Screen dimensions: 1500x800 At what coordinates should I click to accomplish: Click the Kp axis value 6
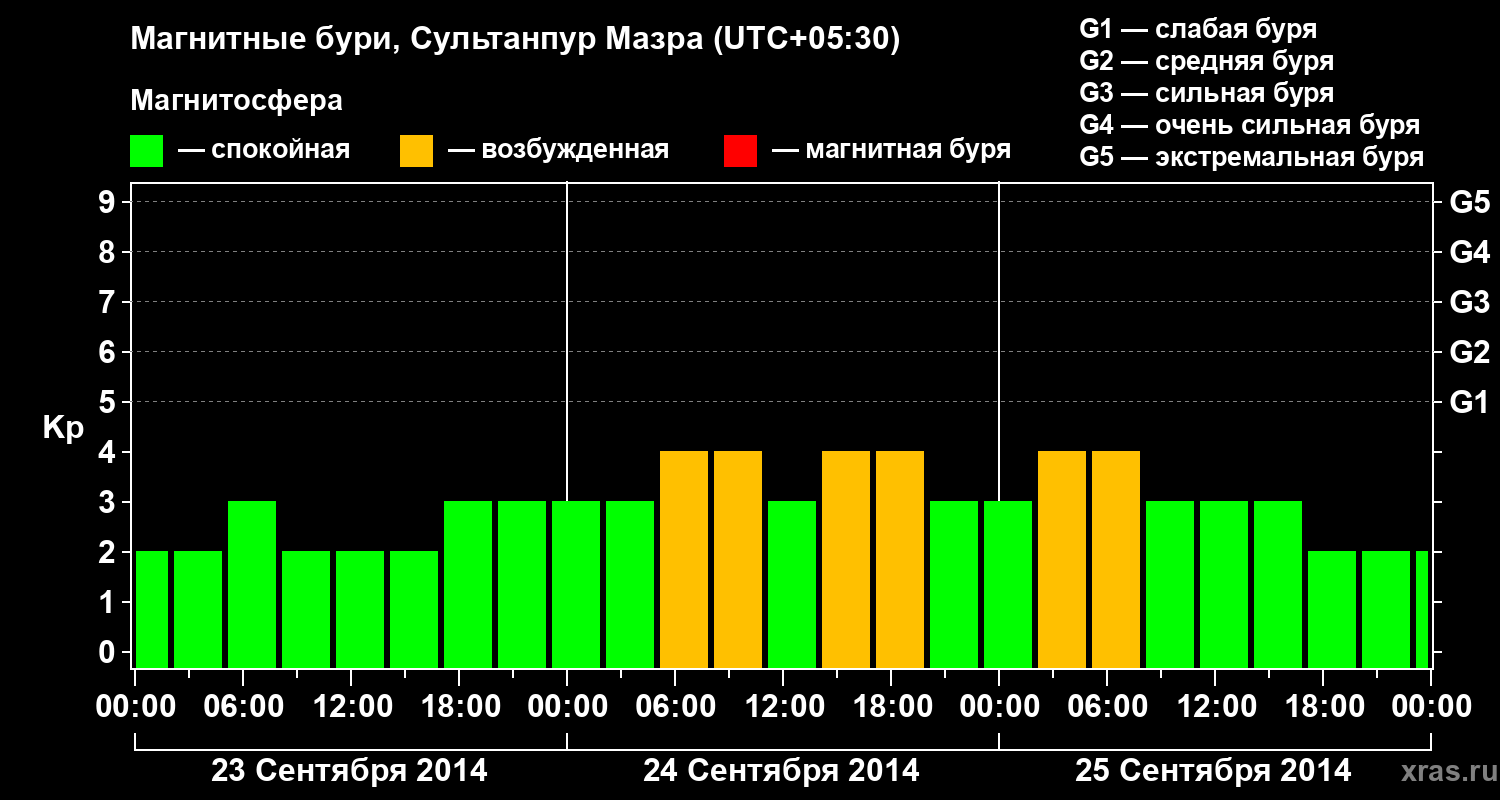point(109,353)
